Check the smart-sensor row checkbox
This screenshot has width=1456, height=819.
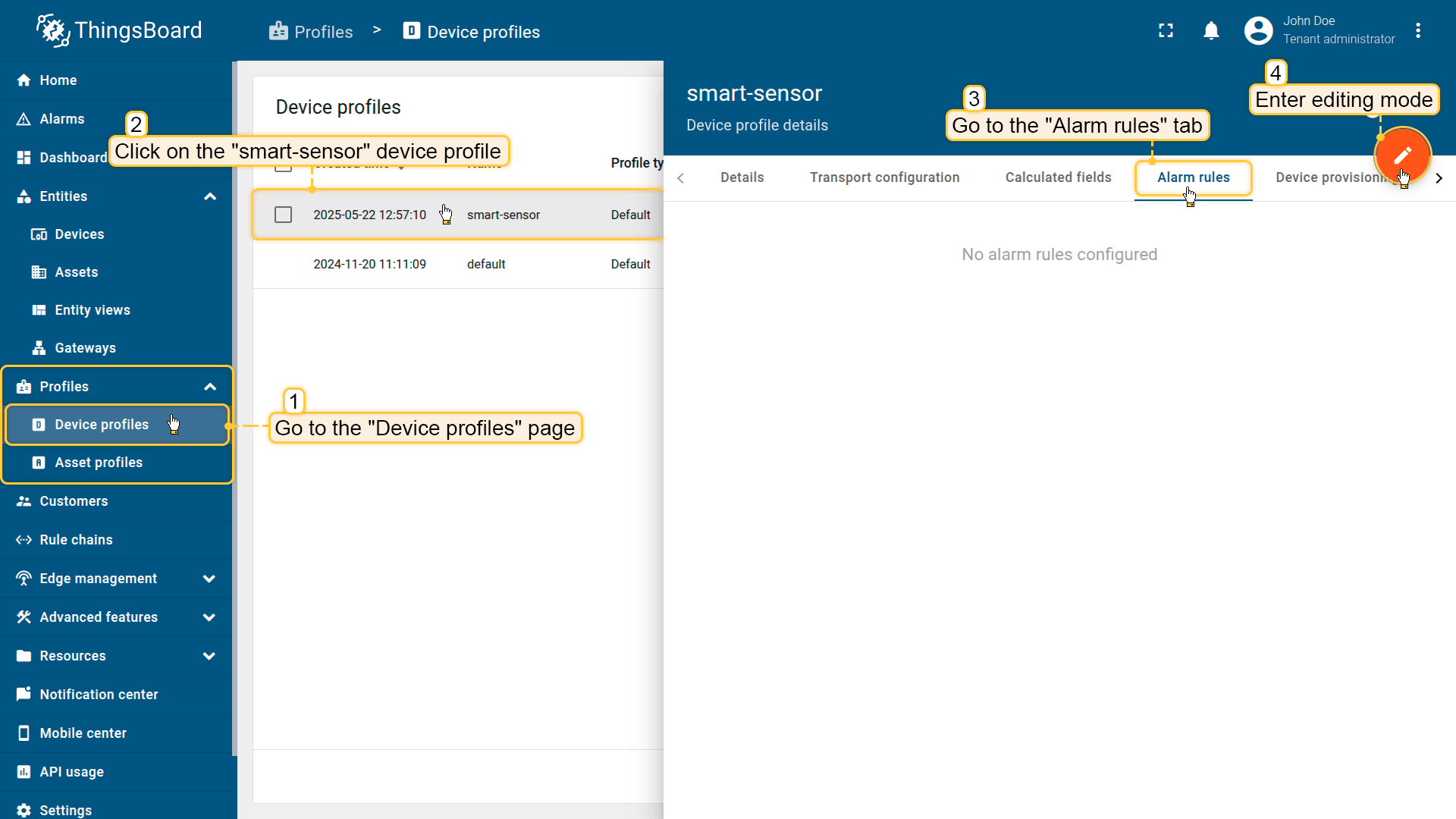283,215
